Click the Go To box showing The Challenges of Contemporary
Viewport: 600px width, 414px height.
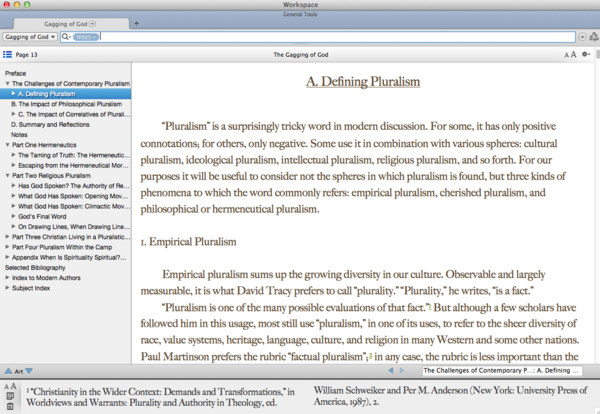(x=502, y=370)
